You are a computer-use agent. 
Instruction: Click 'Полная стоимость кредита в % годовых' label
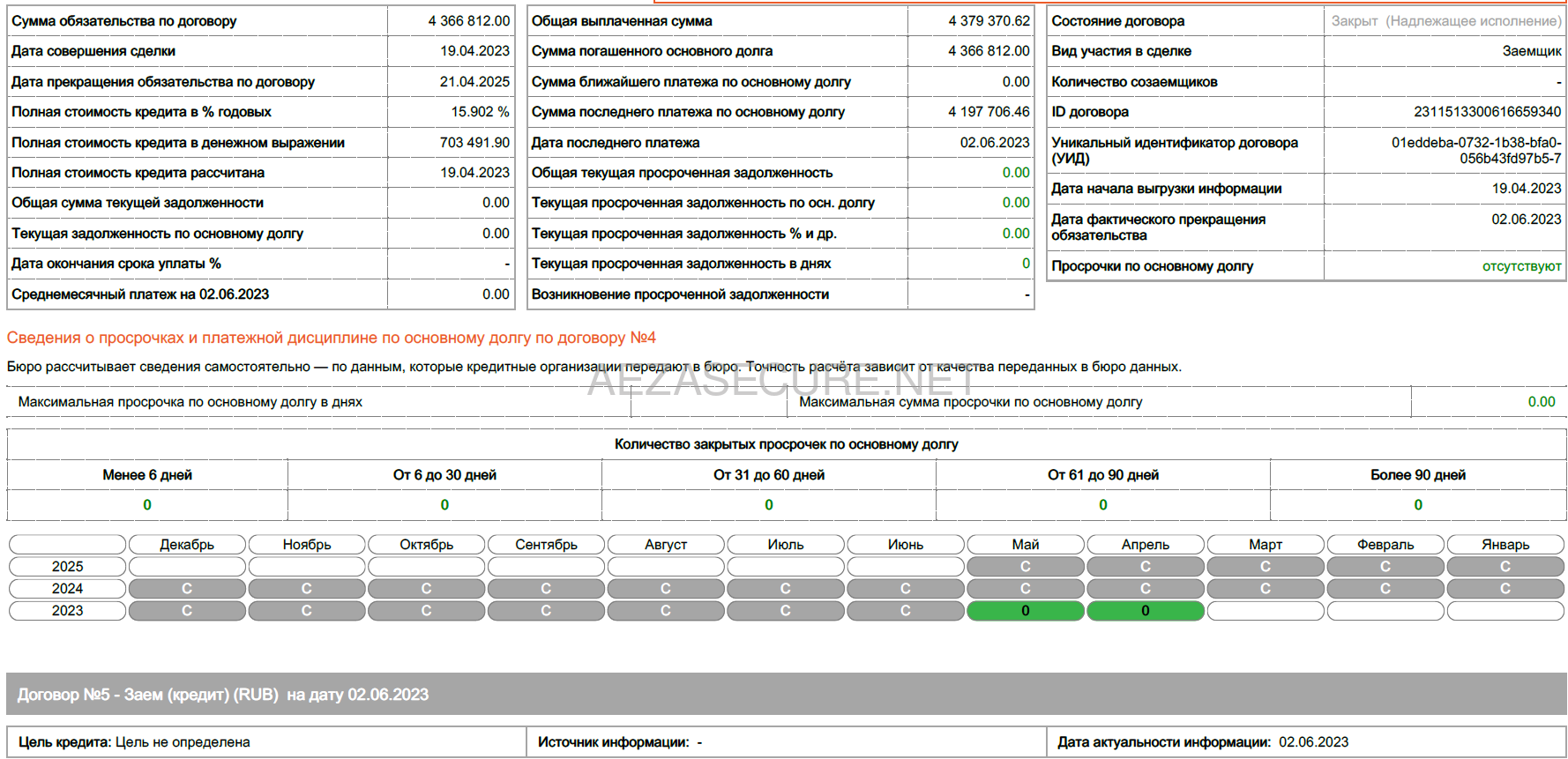click(141, 112)
